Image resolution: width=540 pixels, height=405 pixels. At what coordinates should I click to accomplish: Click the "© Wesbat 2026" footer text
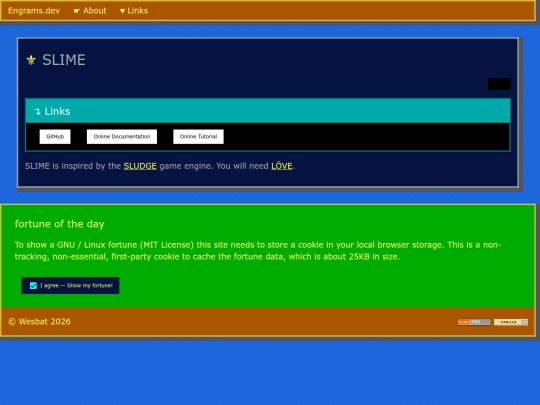(x=40, y=322)
